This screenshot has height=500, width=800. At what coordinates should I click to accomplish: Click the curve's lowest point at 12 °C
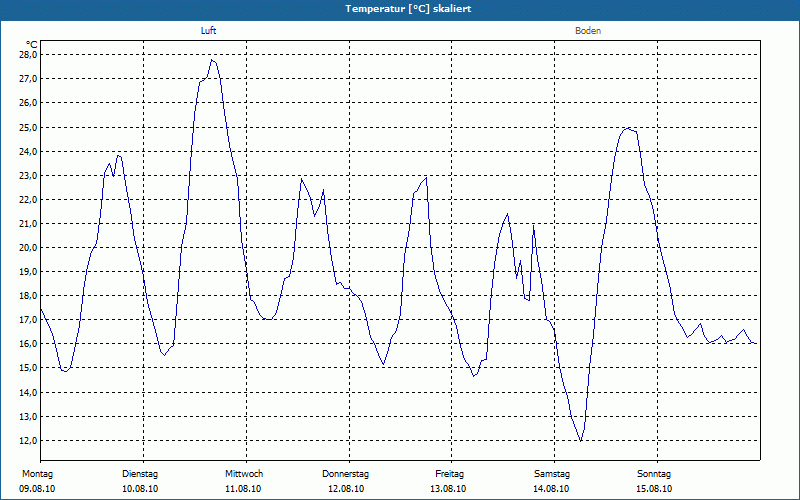581,441
